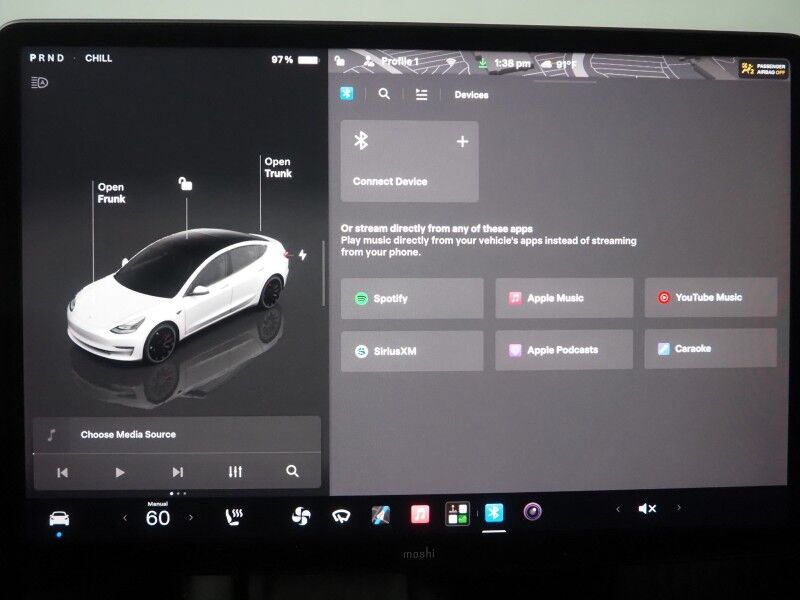Open the all-apps launcher icon
This screenshot has width=800, height=600.
[457, 514]
